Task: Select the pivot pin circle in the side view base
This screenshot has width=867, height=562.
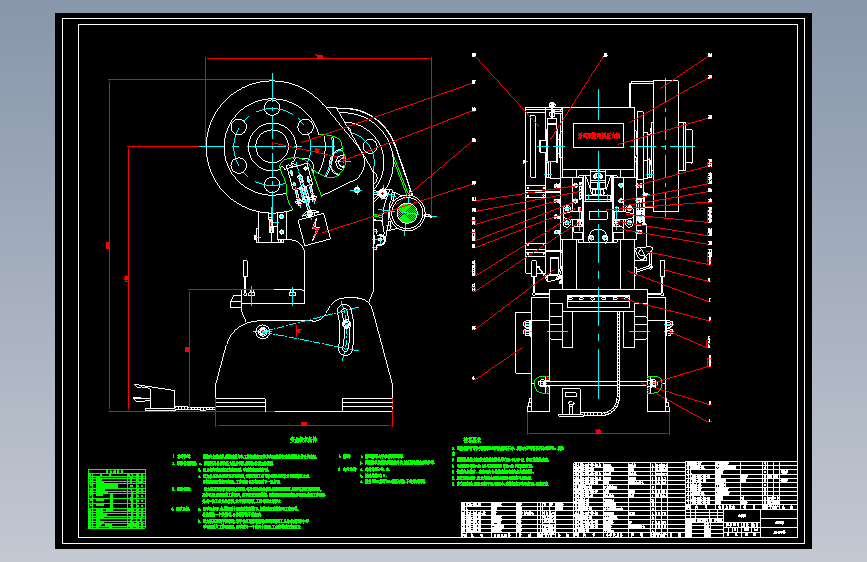Action: click(x=263, y=331)
